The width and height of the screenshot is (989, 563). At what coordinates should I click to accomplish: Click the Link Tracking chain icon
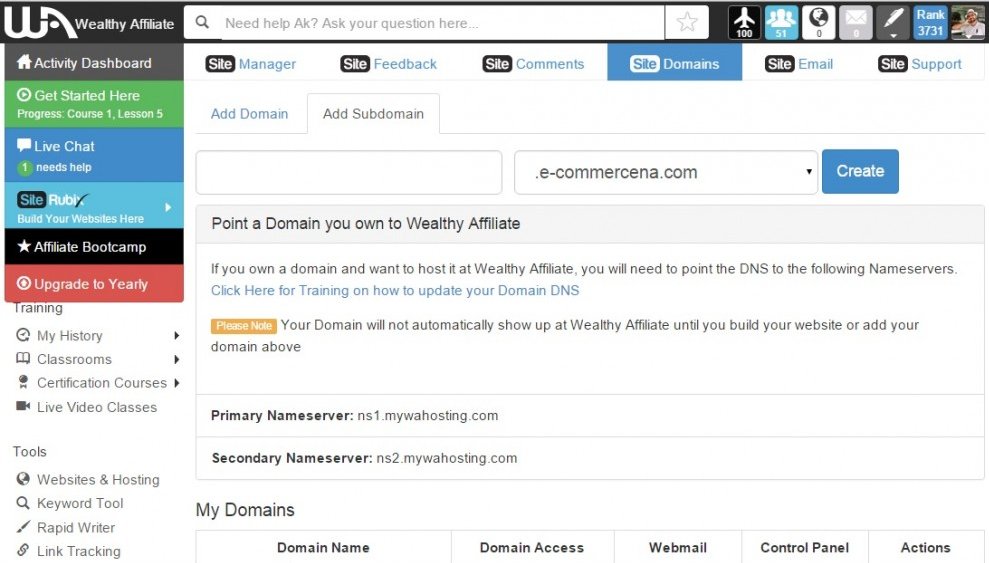click(x=23, y=550)
